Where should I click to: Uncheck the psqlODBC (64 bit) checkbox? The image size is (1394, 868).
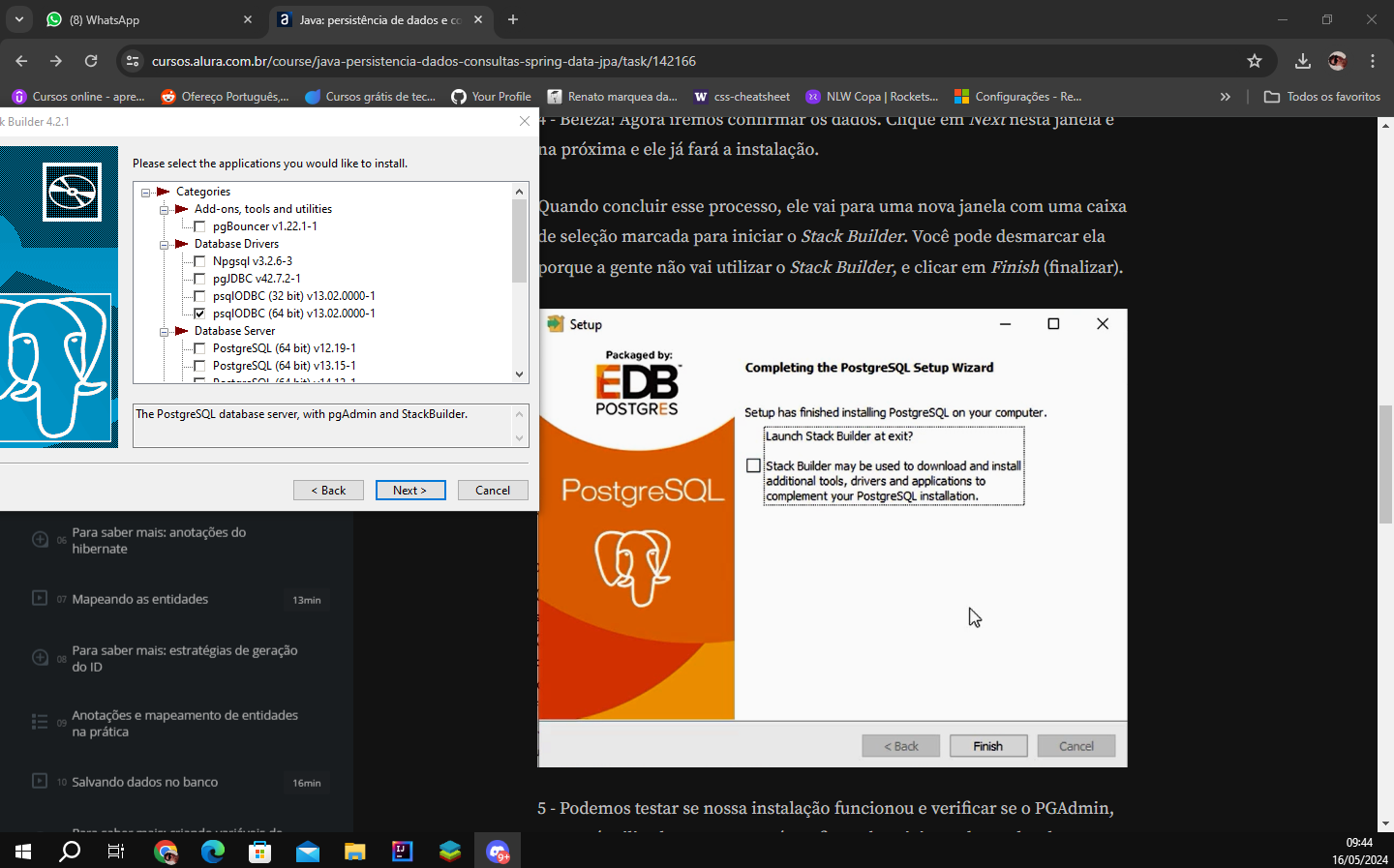(199, 314)
